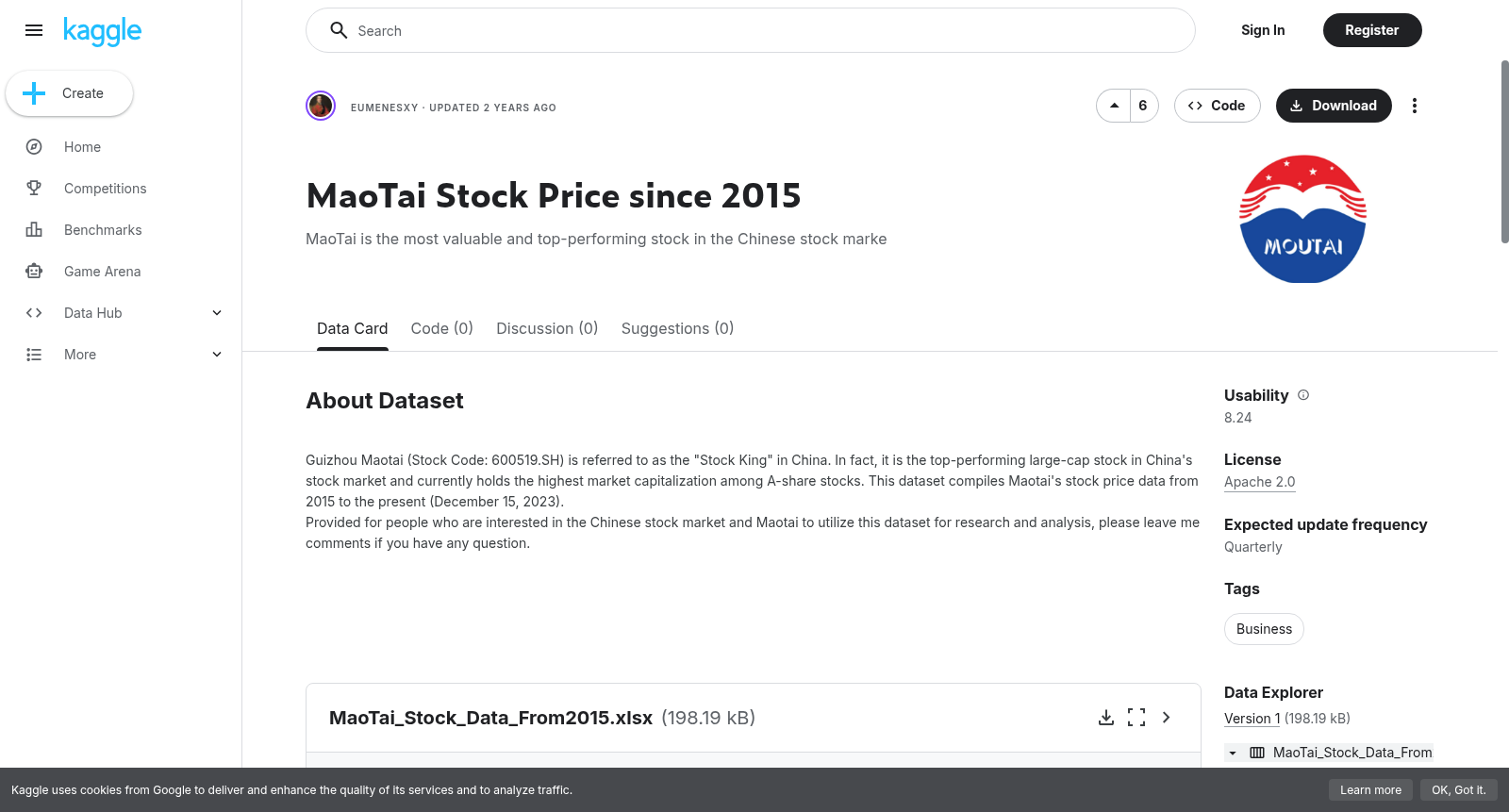This screenshot has height=812, width=1509.
Task: Click the Register button
Action: [1372, 30]
